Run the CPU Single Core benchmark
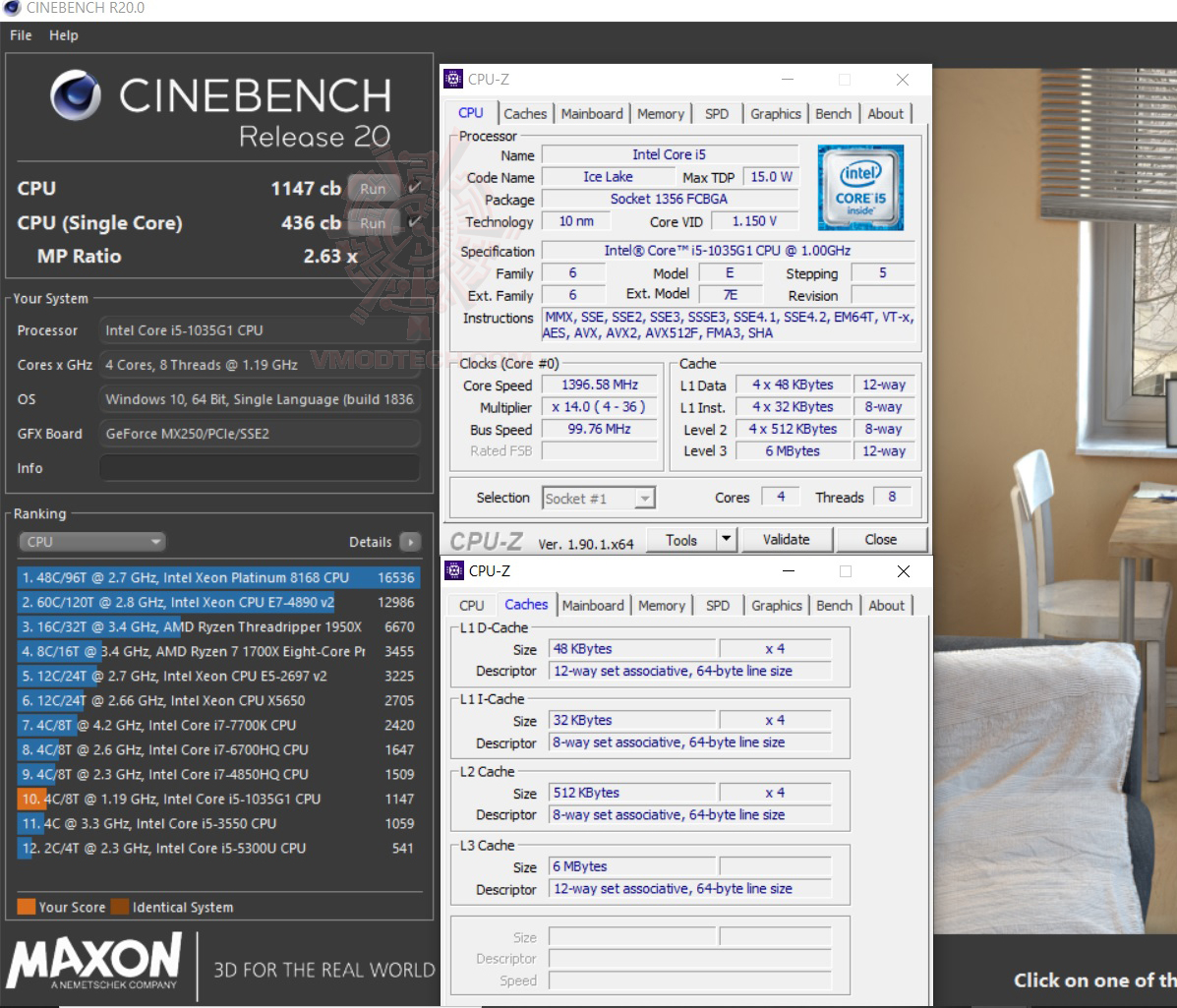Image resolution: width=1177 pixels, height=1008 pixels. click(373, 223)
